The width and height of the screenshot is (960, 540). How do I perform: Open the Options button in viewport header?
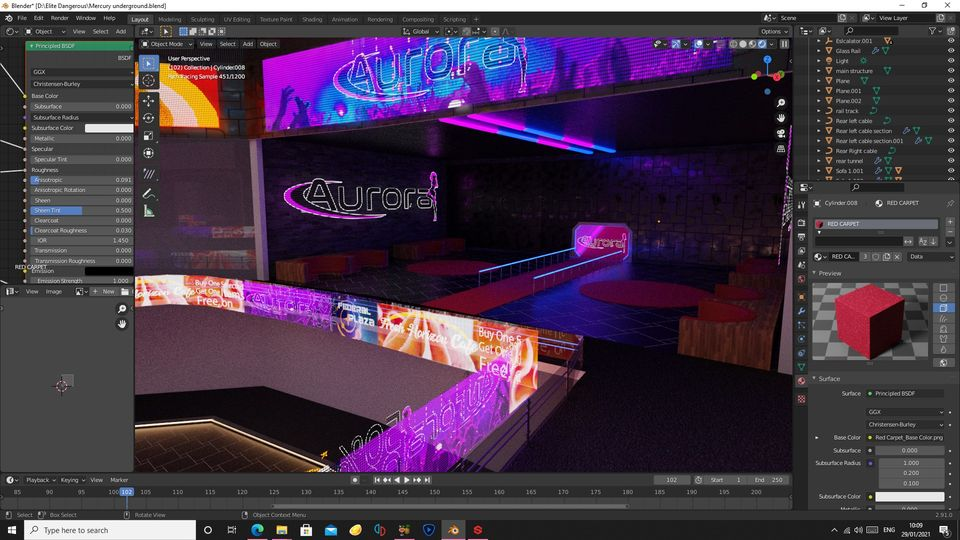click(x=774, y=31)
